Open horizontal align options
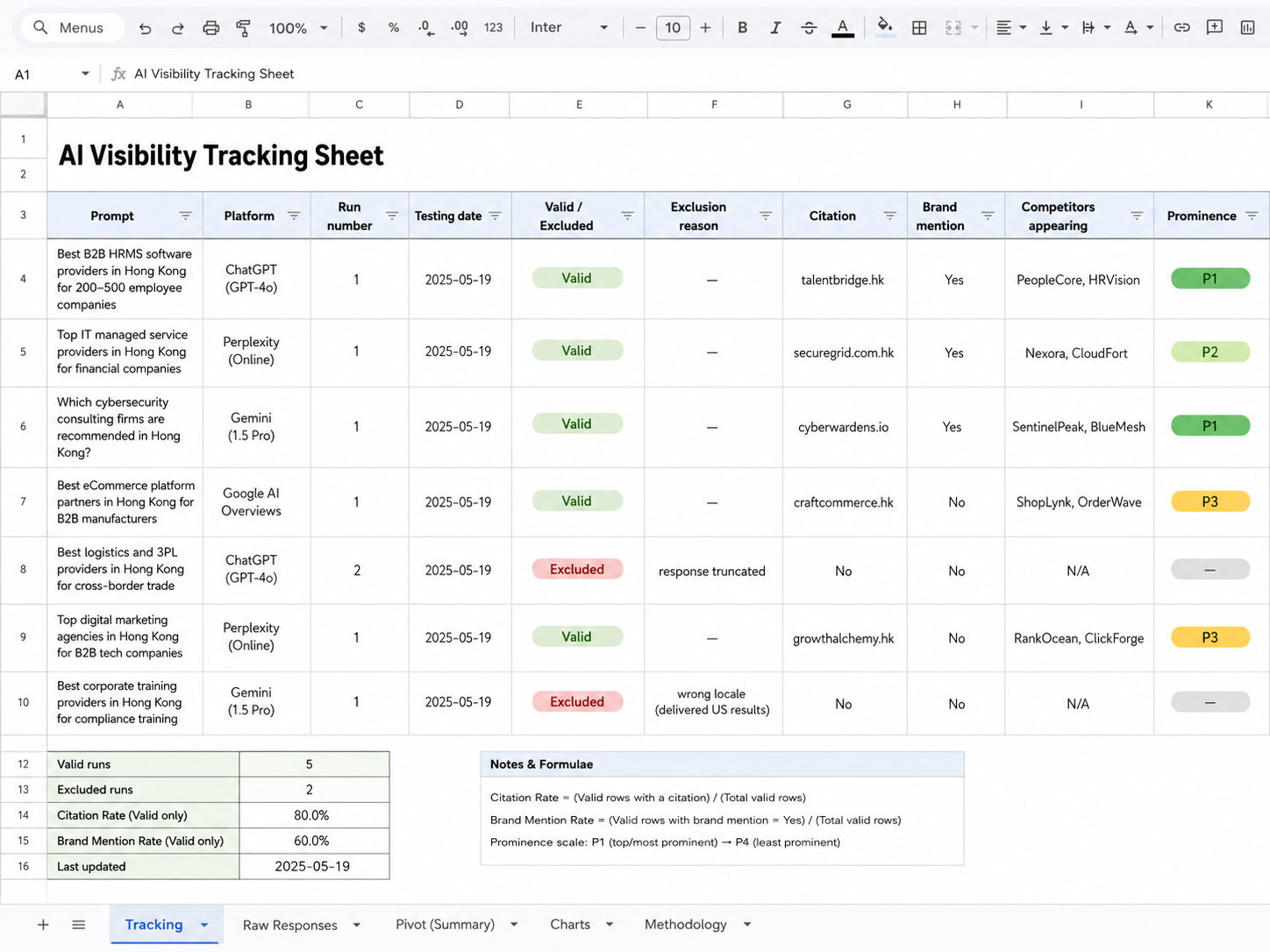The width and height of the screenshot is (1270, 952). point(1010,28)
